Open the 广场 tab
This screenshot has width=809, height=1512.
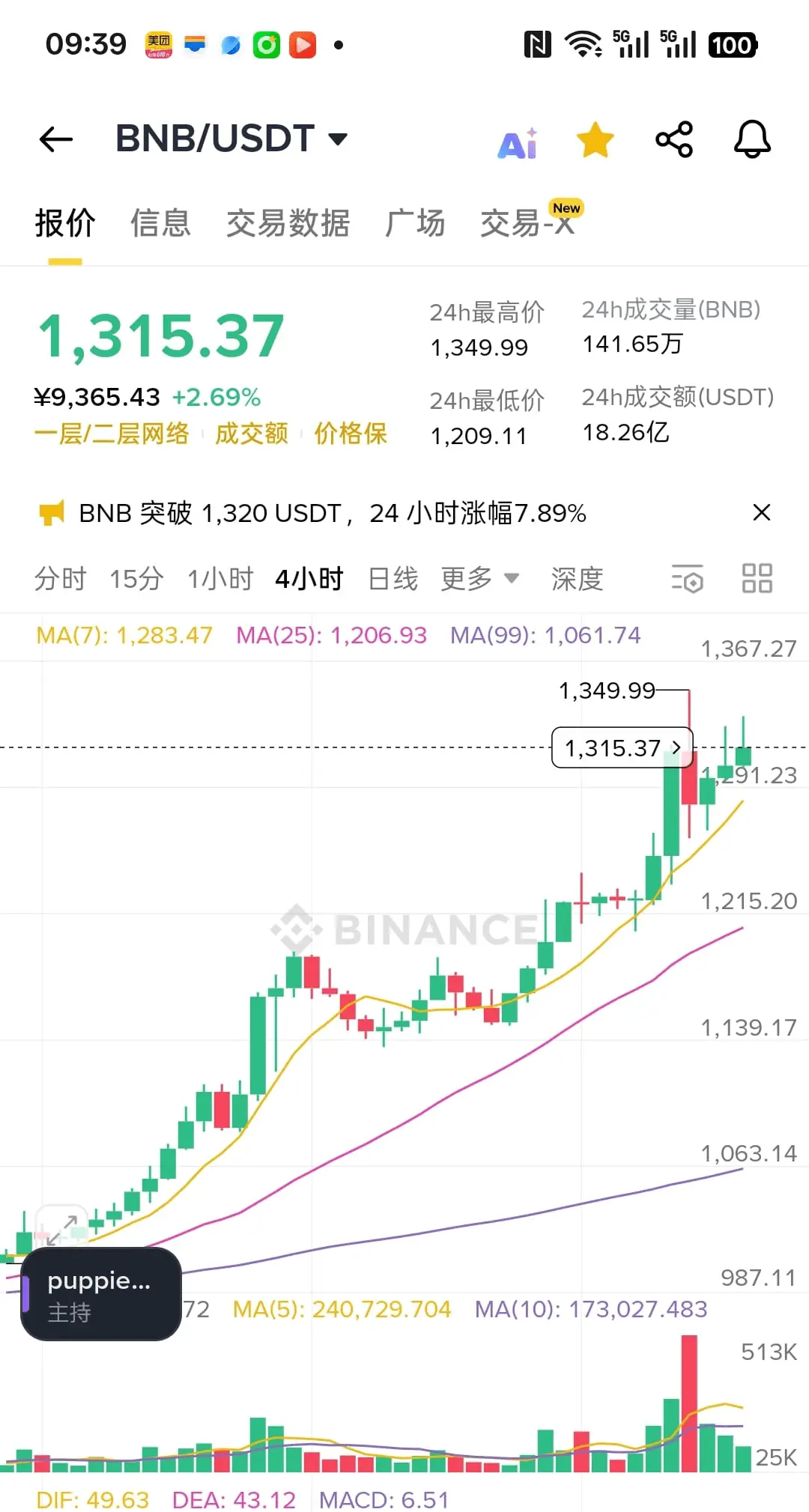[415, 223]
